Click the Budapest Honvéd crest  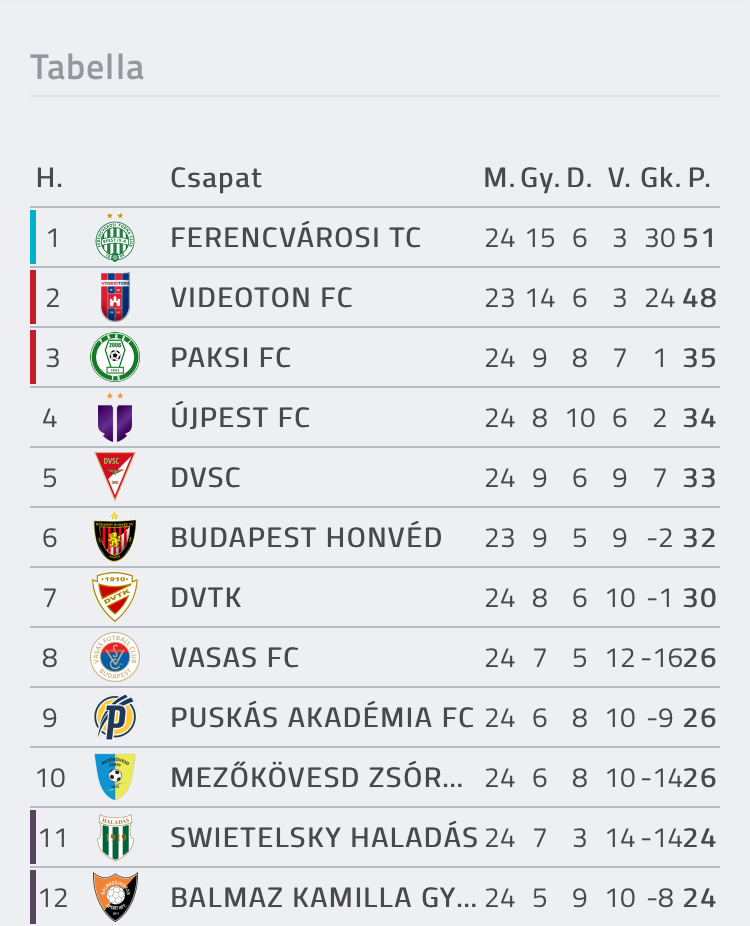point(115,537)
